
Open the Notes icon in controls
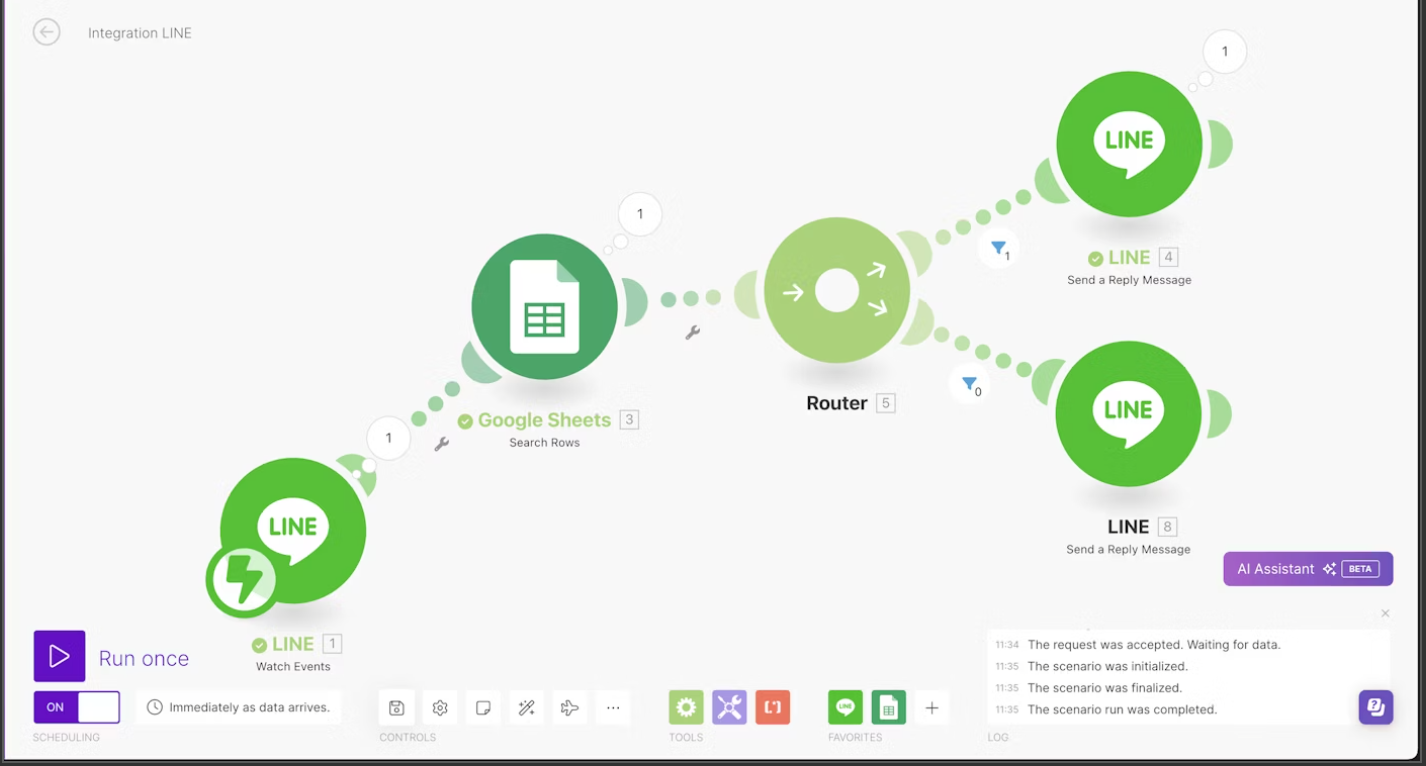point(483,708)
